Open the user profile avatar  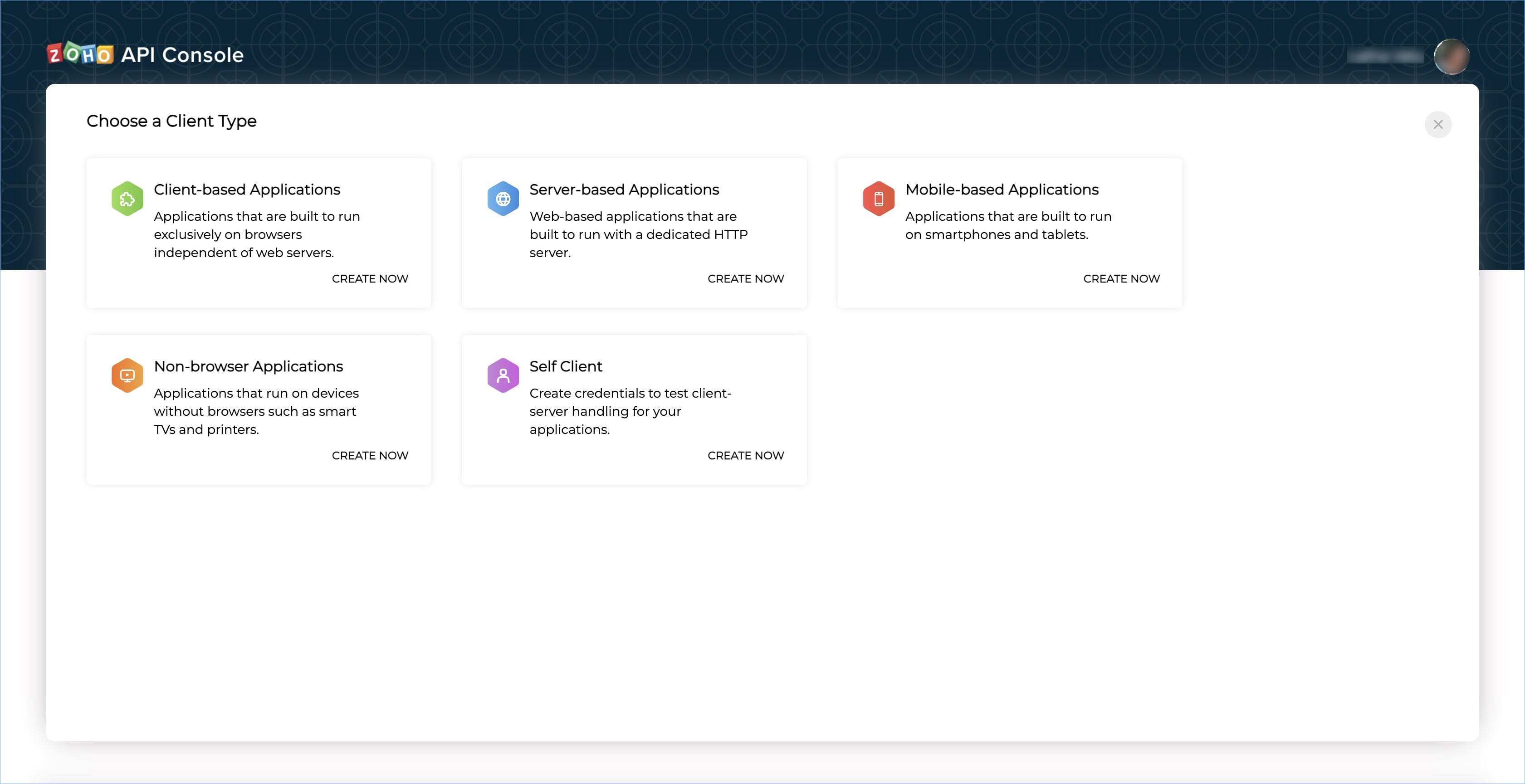click(1451, 56)
